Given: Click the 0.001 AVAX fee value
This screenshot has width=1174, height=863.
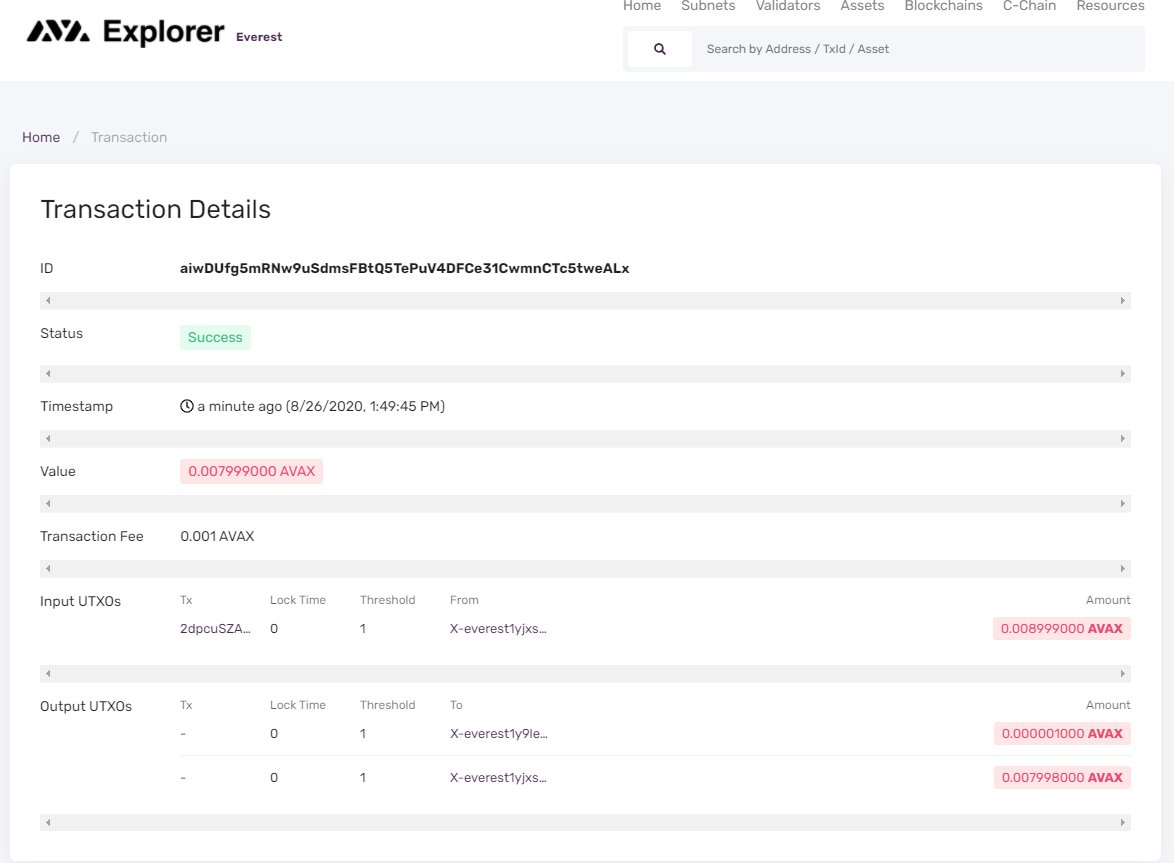Looking at the screenshot, I should [x=217, y=536].
